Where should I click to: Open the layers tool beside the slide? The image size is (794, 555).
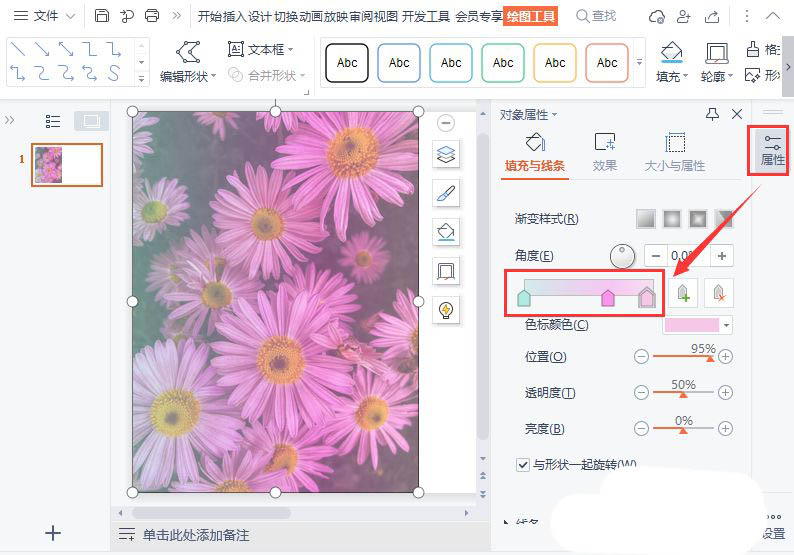coord(446,154)
